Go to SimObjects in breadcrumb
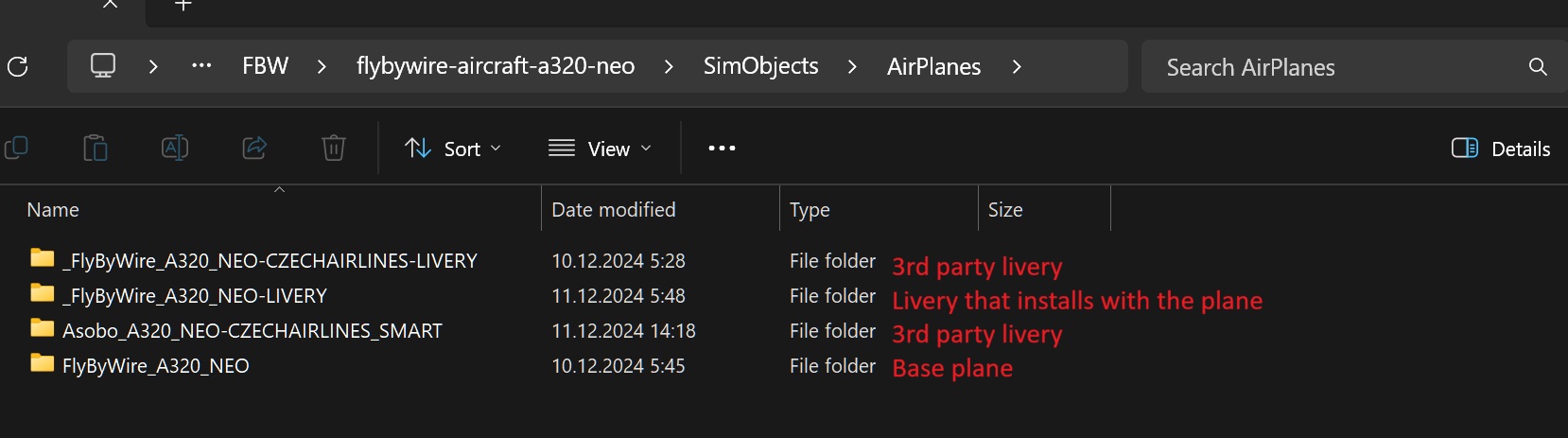This screenshot has width=1568, height=438. click(x=760, y=66)
